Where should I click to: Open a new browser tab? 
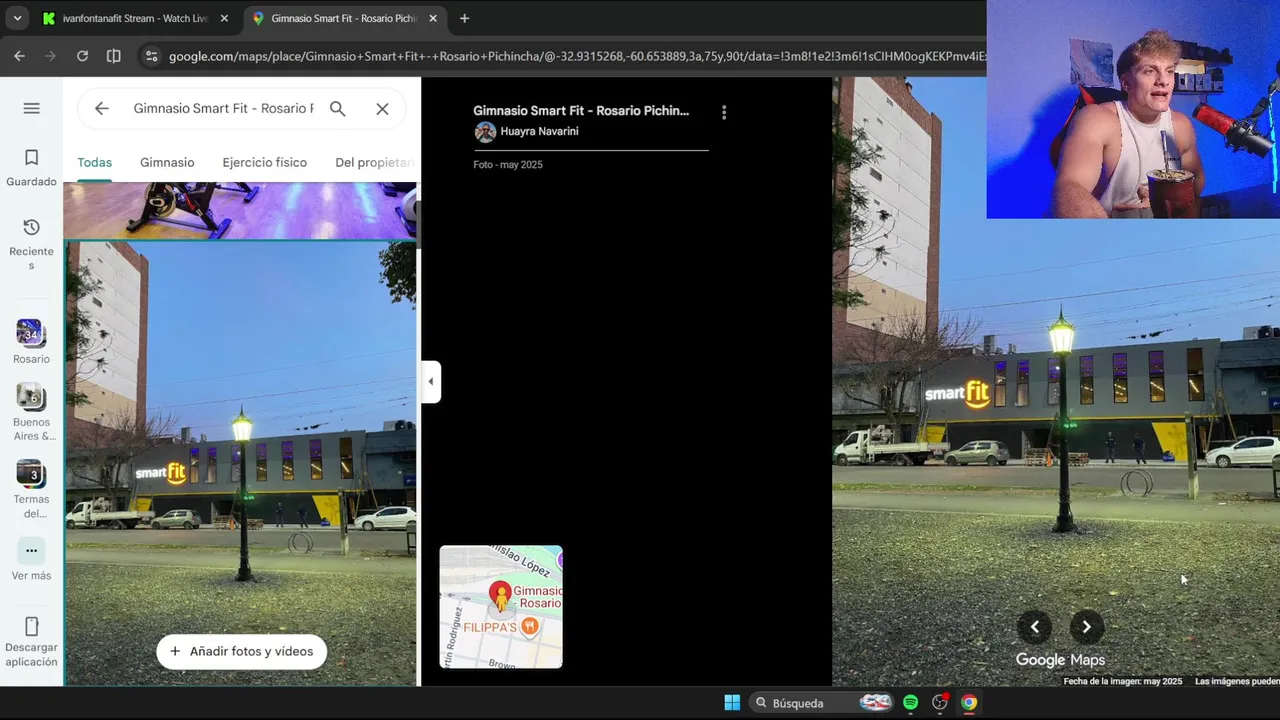pyautogui.click(x=464, y=18)
